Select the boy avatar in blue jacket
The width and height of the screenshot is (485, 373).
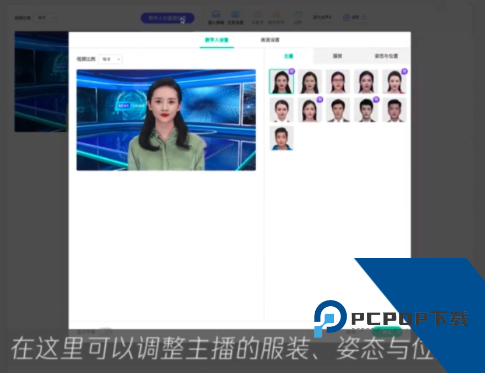click(281, 138)
